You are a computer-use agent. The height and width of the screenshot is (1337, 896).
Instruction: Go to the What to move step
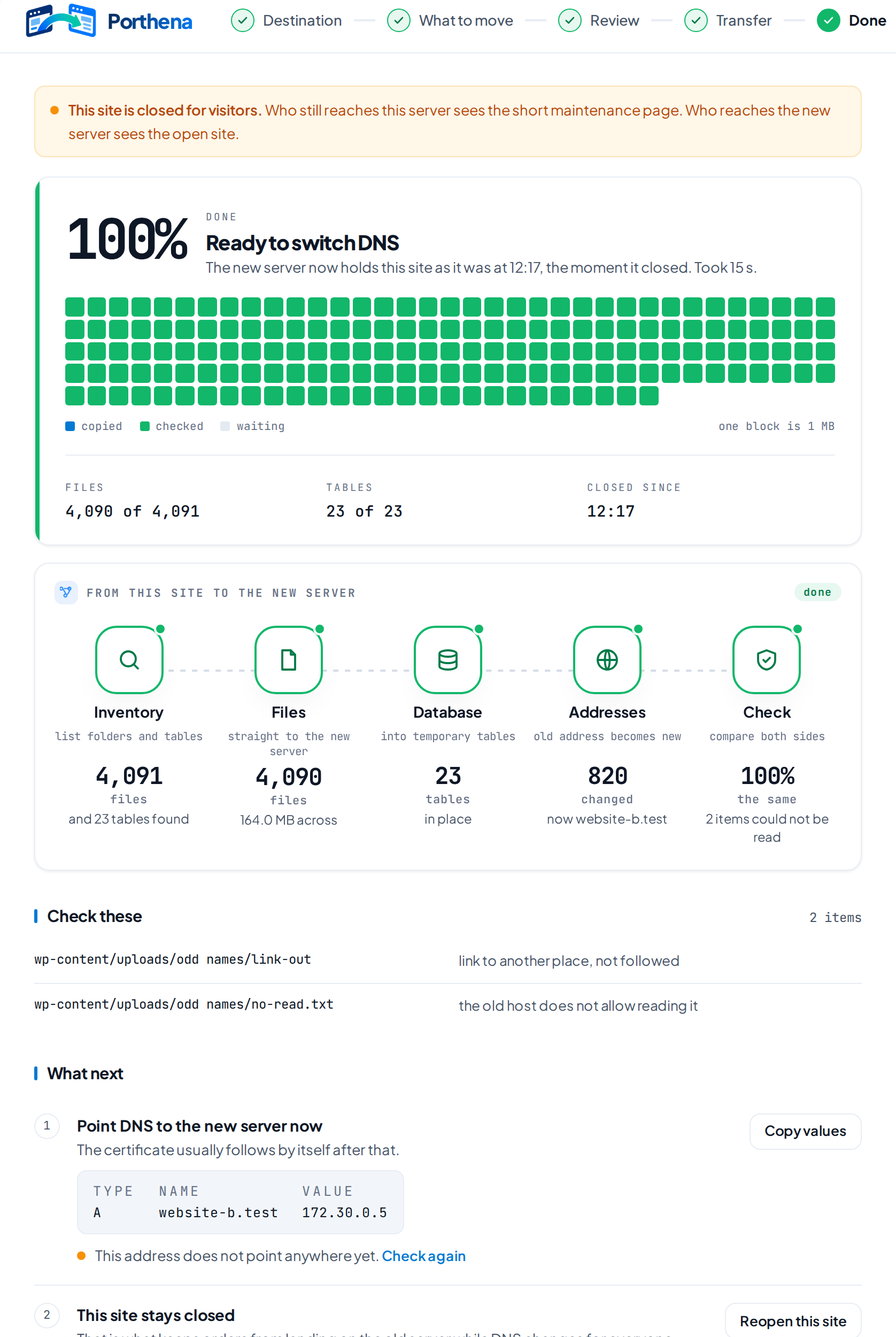tap(466, 20)
